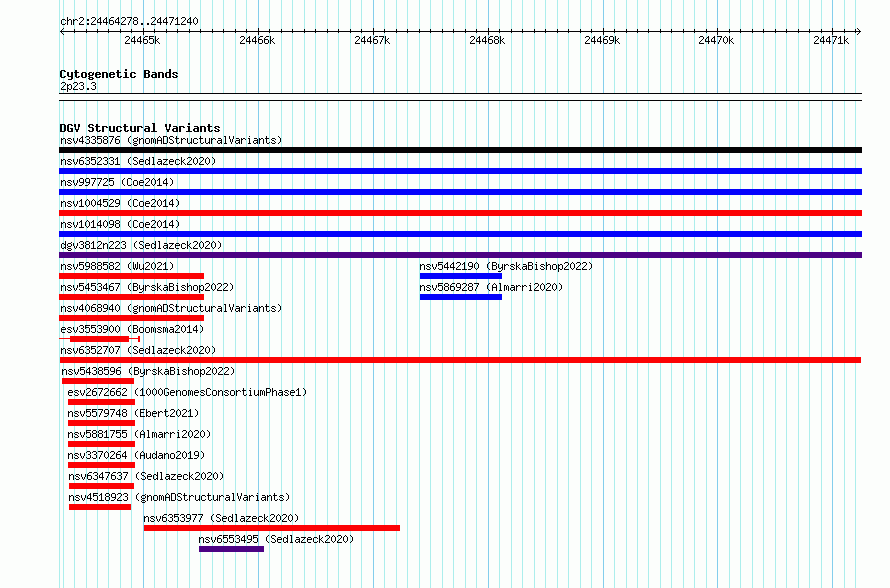Open variant nsv4518923 (gnomADStructuralVariants) label
Viewport: 890px width, 588px height.
point(179,497)
